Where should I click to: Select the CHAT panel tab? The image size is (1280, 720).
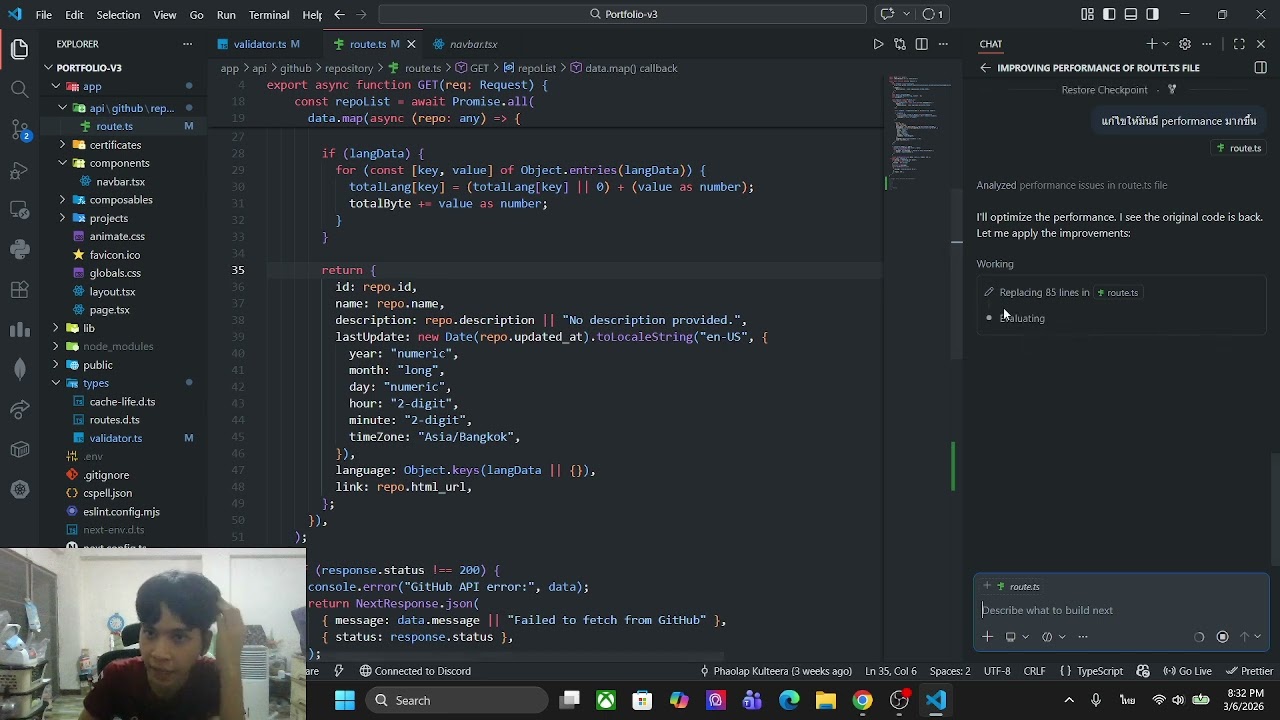[x=991, y=44]
